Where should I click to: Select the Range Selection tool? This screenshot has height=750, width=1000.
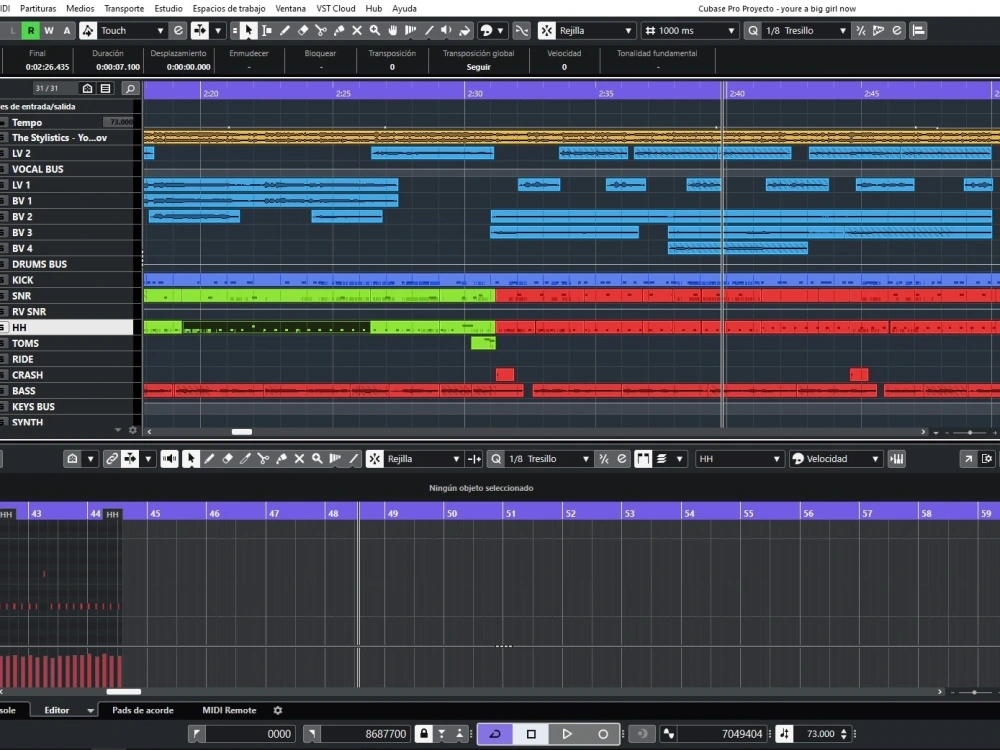[x=267, y=30]
